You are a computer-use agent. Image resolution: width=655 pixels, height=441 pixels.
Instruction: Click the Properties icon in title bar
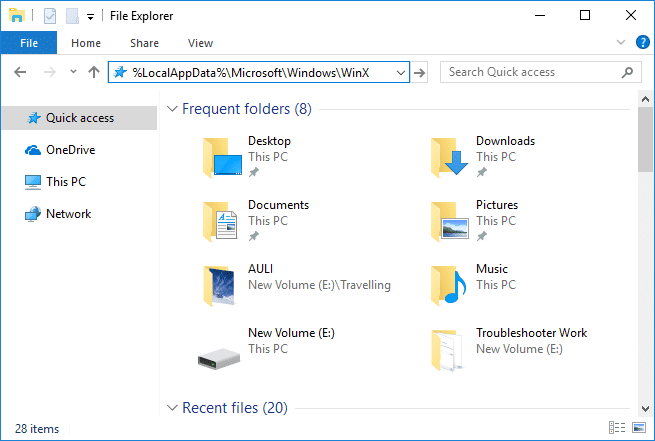coord(50,16)
